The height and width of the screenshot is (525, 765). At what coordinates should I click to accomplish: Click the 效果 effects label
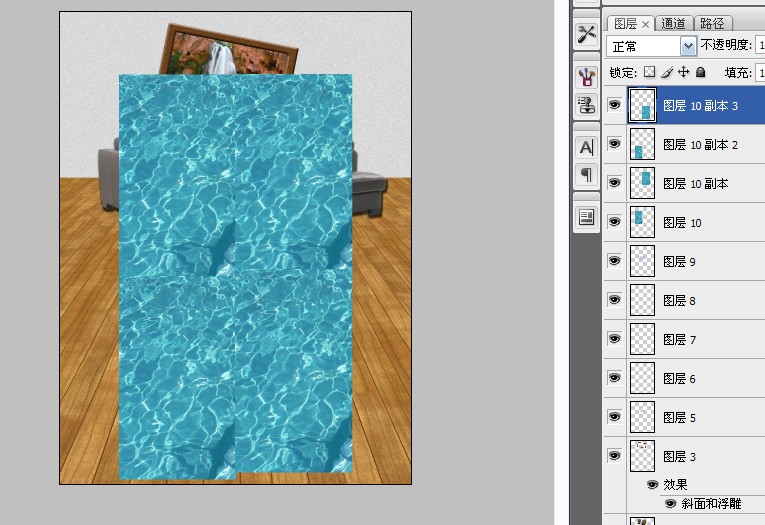pos(675,485)
